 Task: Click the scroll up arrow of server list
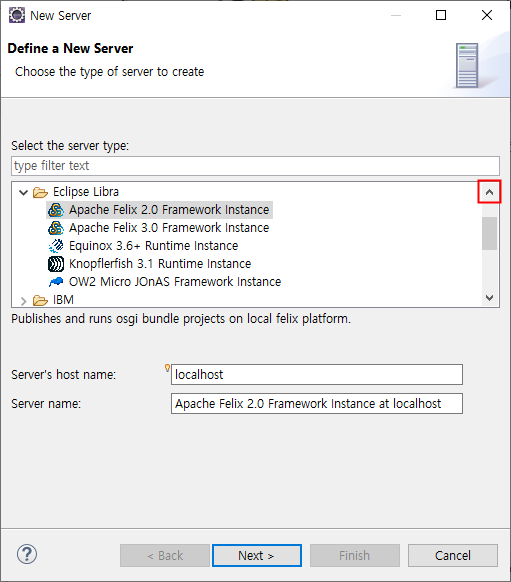489,192
